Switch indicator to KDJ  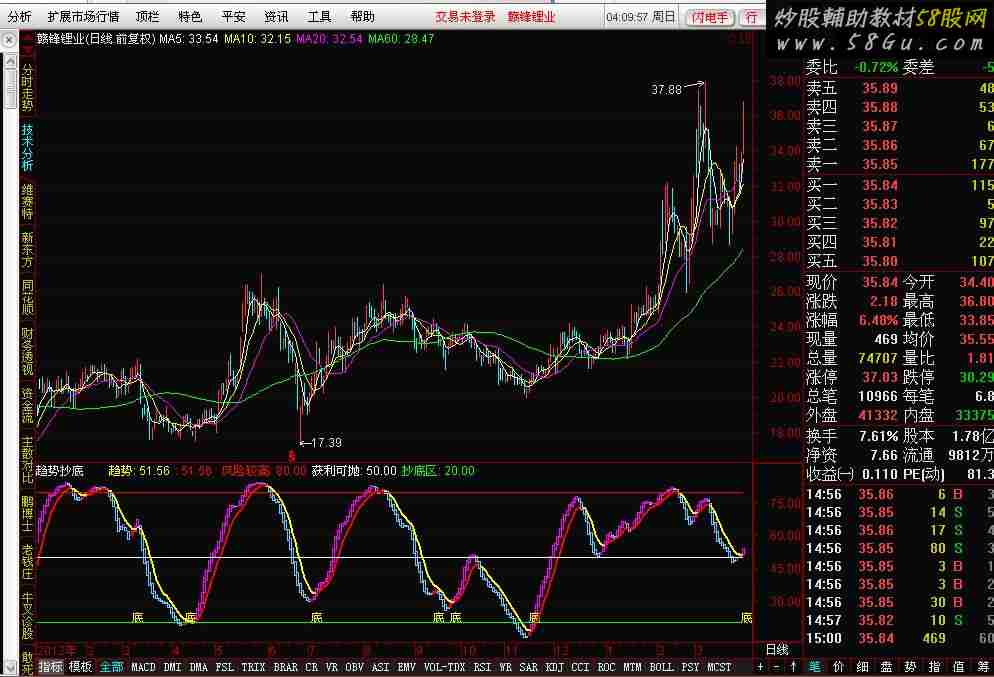(x=554, y=667)
